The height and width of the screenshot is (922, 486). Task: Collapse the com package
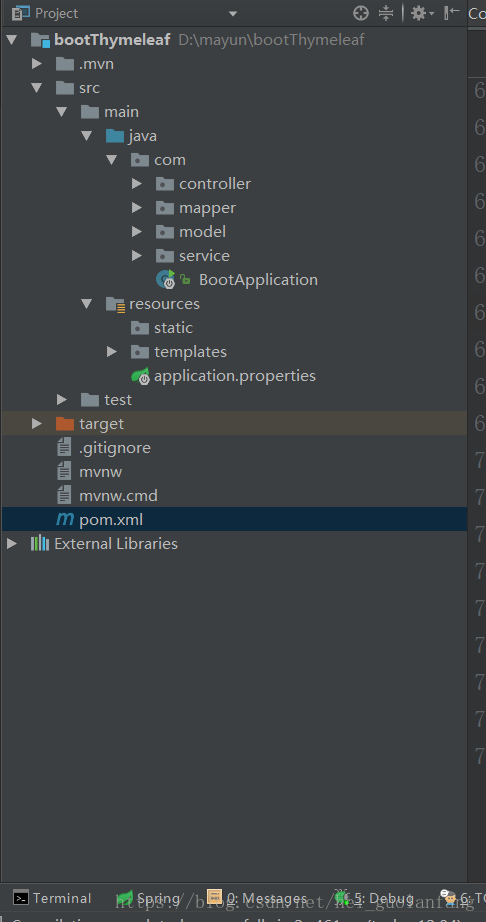[x=112, y=160]
